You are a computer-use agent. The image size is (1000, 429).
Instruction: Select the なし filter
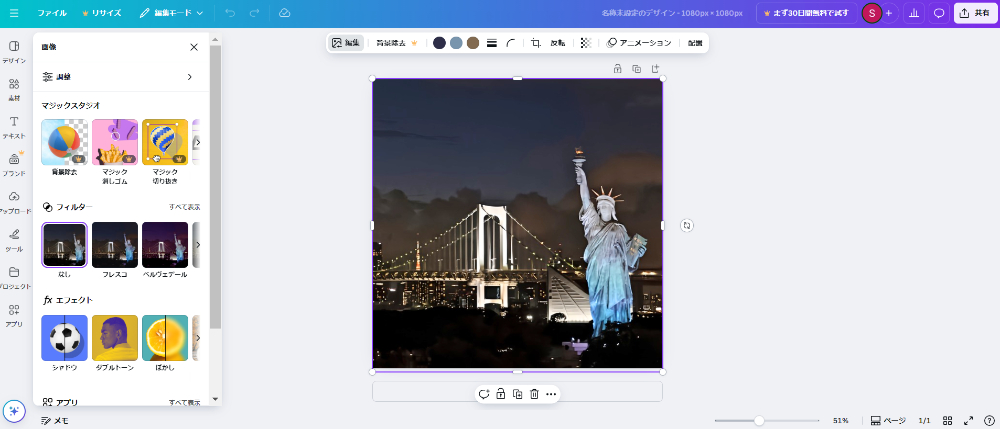click(x=64, y=245)
